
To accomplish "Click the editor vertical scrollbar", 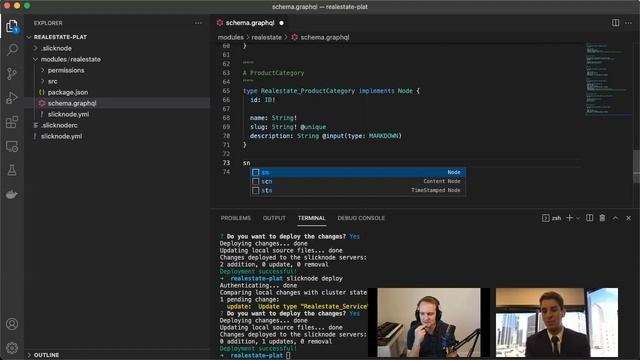I will click(636, 167).
